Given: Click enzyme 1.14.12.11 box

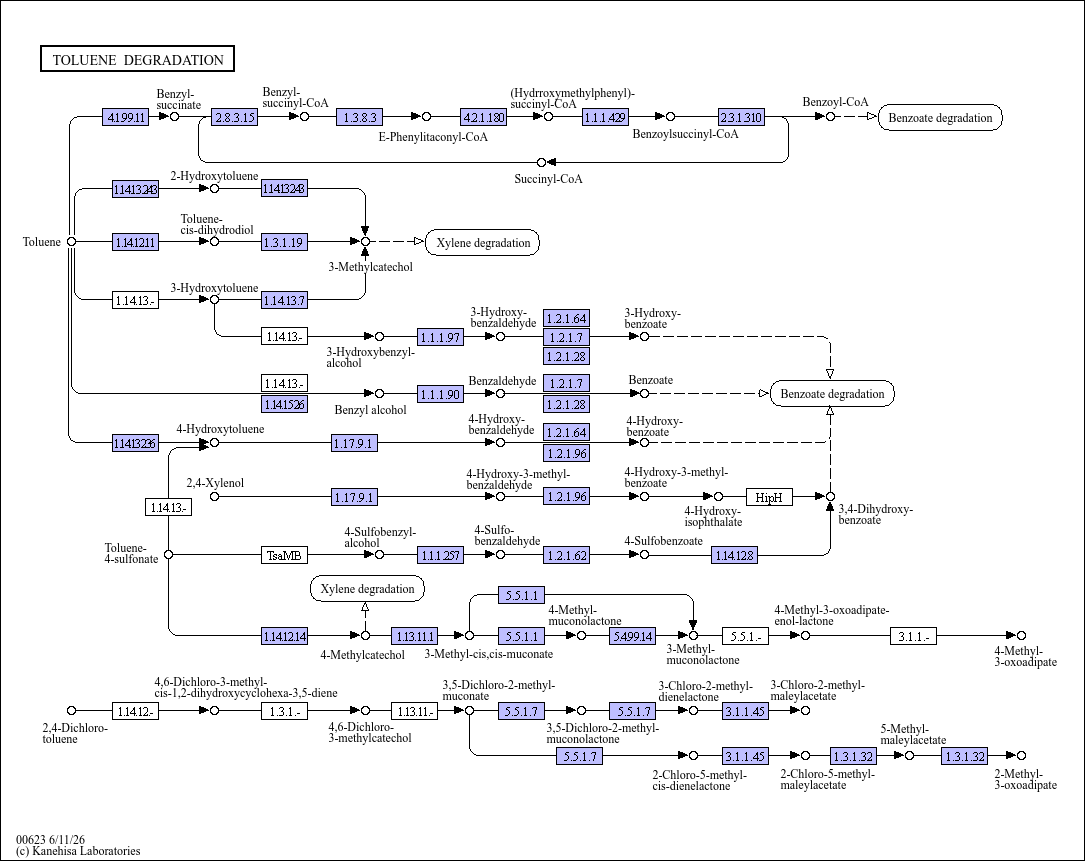Looking at the screenshot, I should pyautogui.click(x=136, y=242).
